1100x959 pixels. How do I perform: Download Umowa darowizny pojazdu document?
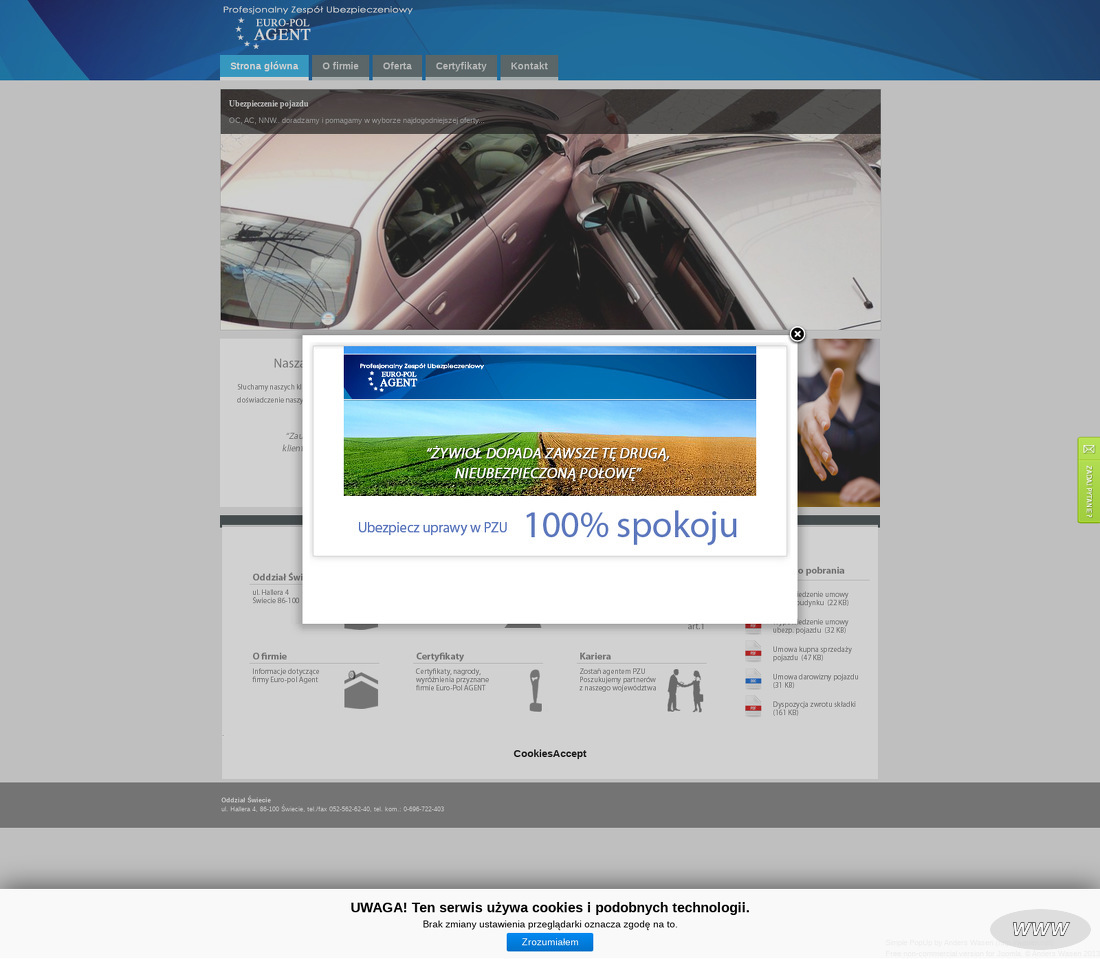(x=815, y=681)
